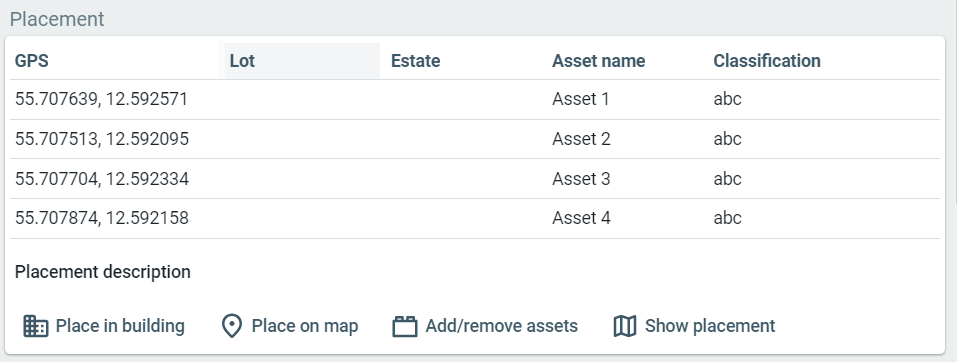Click the Asset name column header
957x362 pixels.
(x=599, y=61)
